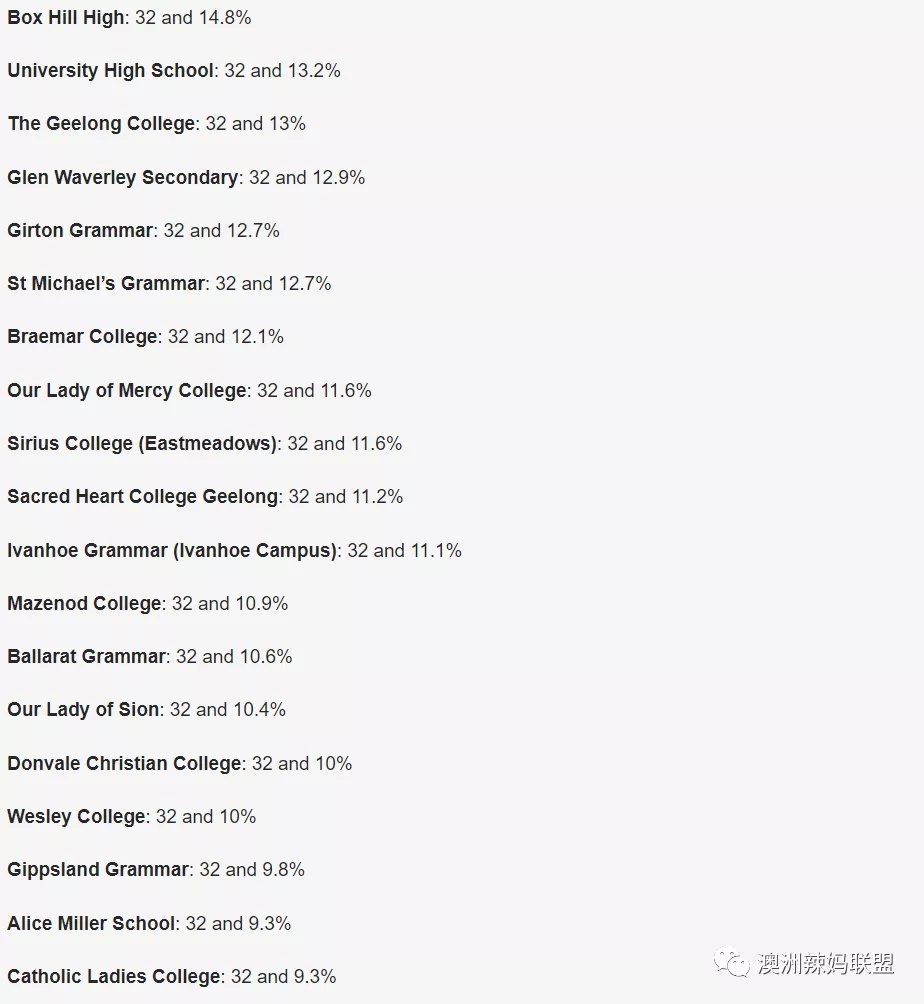Select the Braemar College line
The height and width of the screenshot is (1004, 924).
pyautogui.click(x=145, y=337)
